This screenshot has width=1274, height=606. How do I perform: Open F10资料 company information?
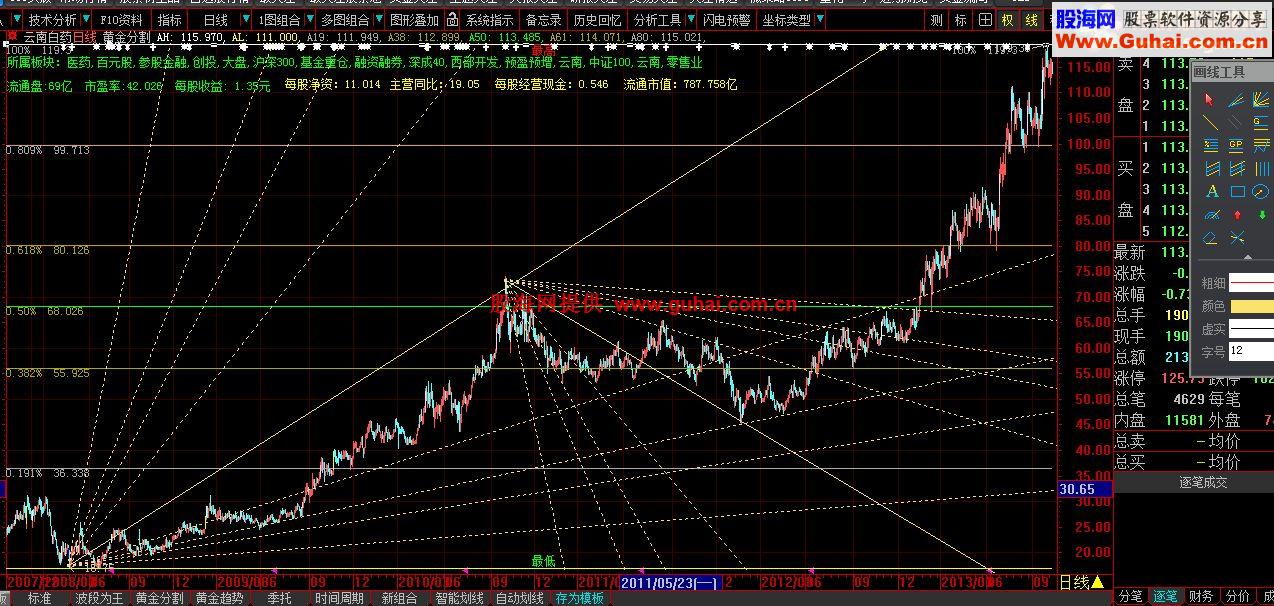pos(122,19)
